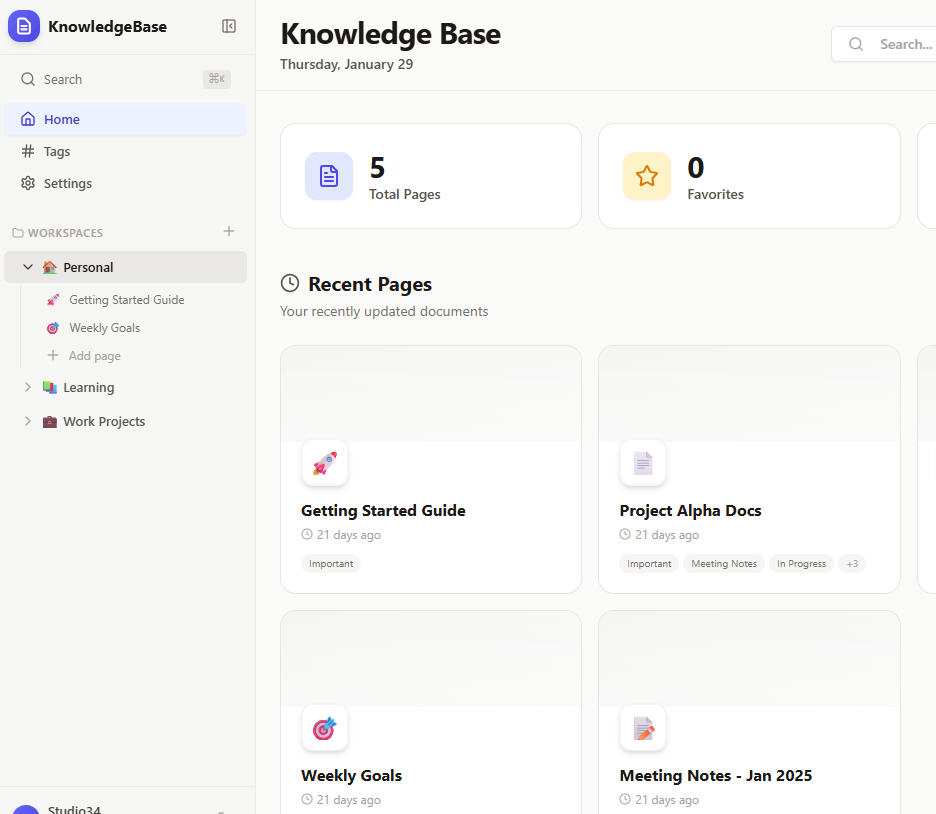Open the Weekly Goals card
Viewport: 936px width, 814px height.
431,713
